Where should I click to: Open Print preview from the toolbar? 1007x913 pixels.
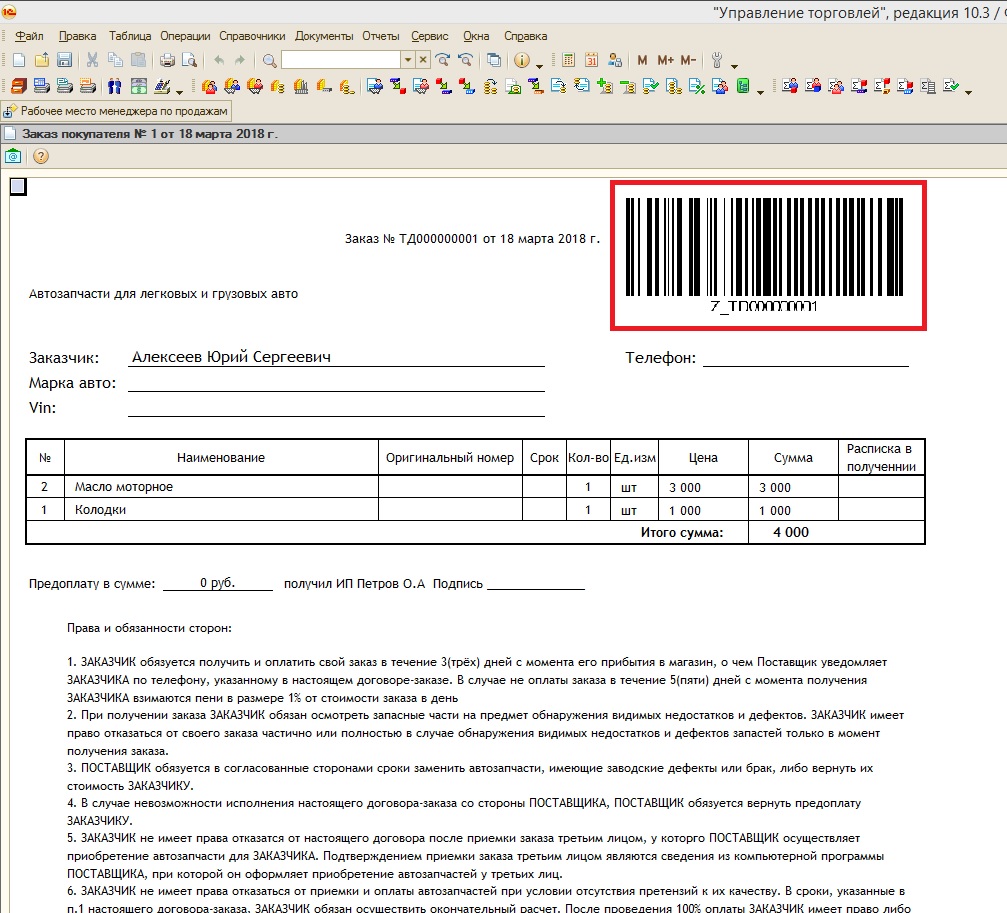pos(188,61)
